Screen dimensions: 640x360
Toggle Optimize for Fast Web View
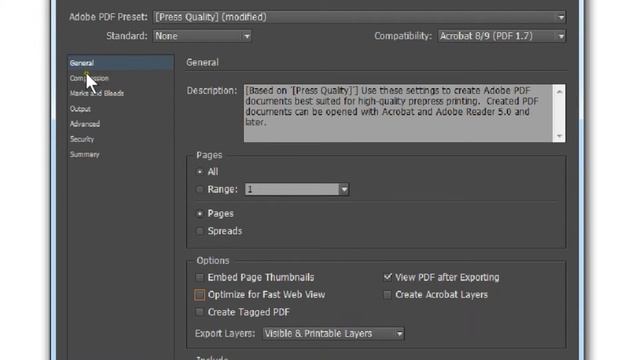point(200,295)
